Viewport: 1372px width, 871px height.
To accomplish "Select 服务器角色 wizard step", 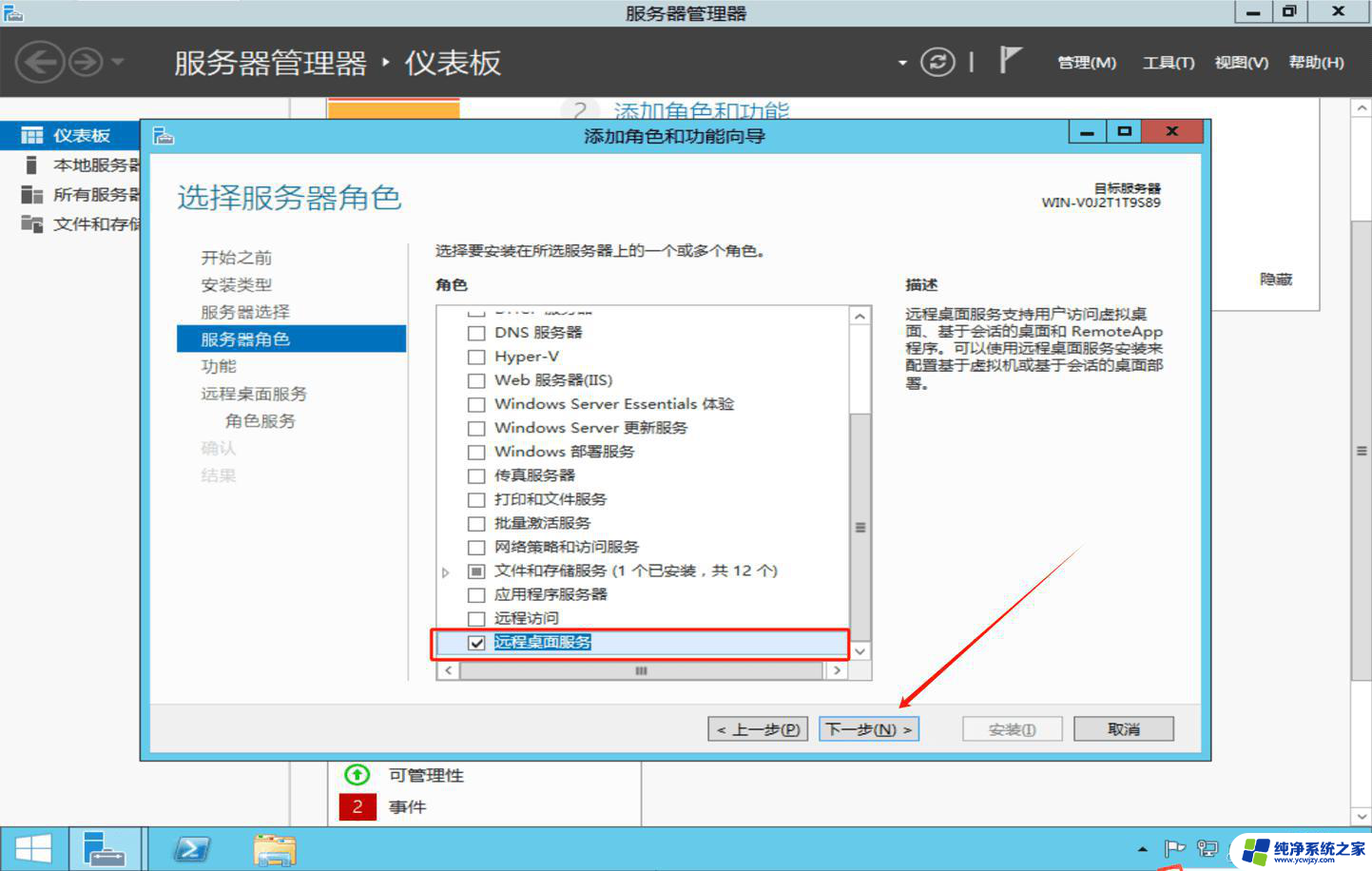I will click(x=291, y=339).
